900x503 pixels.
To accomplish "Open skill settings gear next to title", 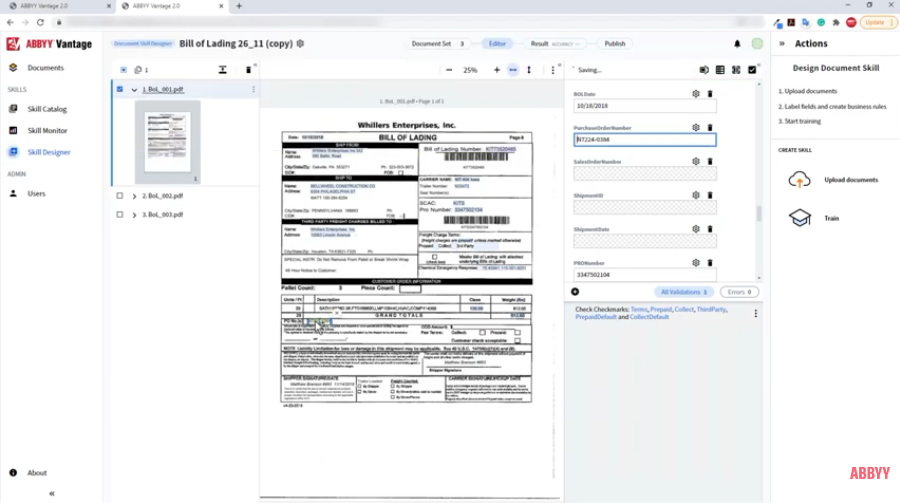I will pyautogui.click(x=300, y=44).
